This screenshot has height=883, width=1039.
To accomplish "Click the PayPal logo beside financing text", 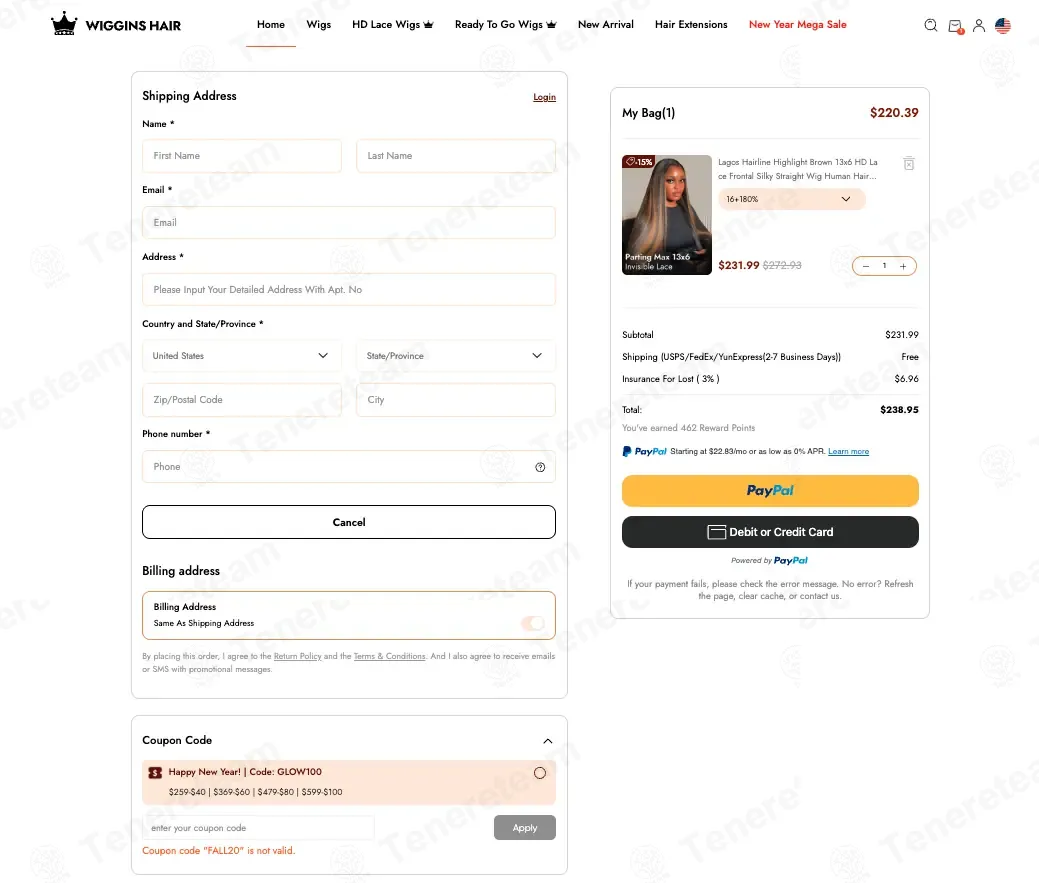I will 644,451.
